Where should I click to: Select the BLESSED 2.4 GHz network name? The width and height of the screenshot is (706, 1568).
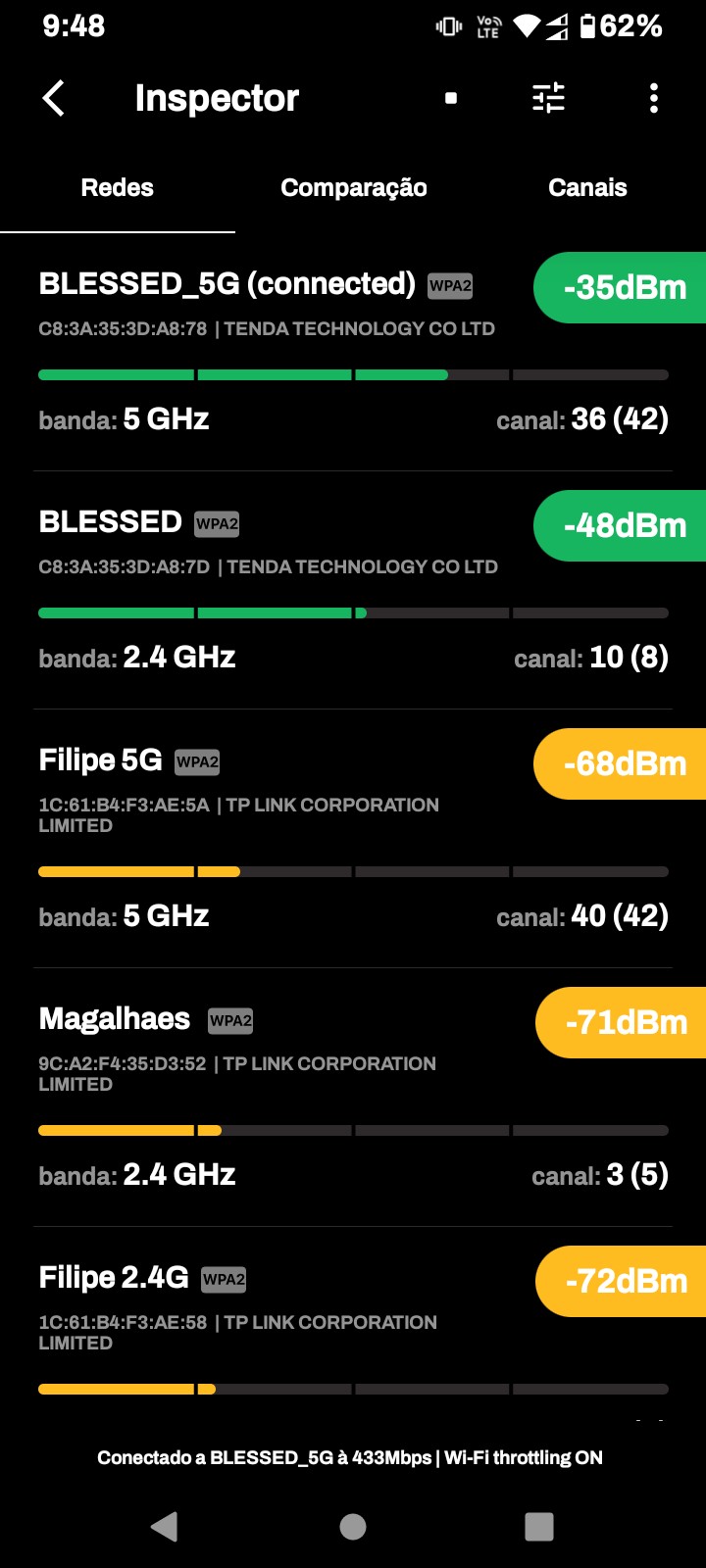(x=111, y=522)
